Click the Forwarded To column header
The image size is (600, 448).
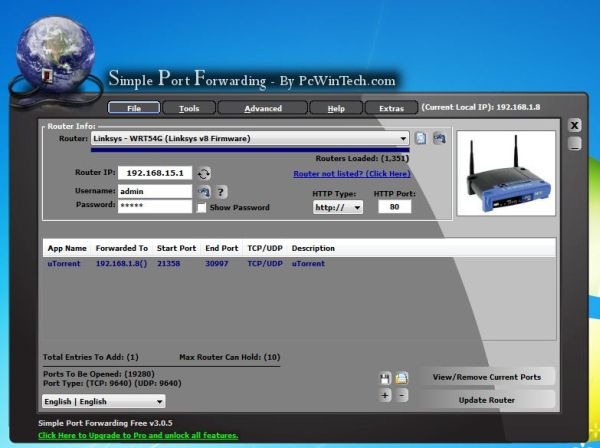coord(122,248)
